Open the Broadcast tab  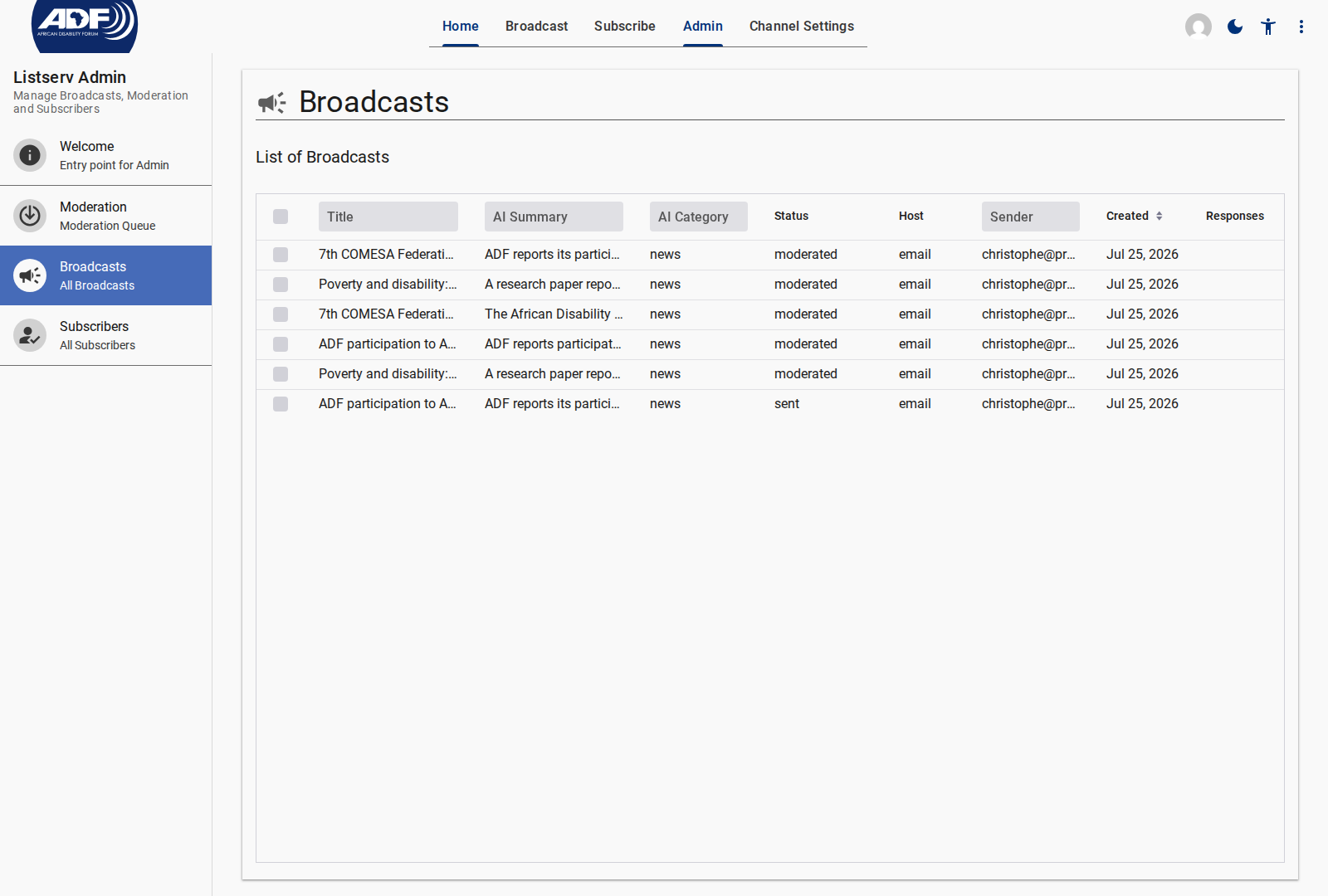[x=537, y=27]
